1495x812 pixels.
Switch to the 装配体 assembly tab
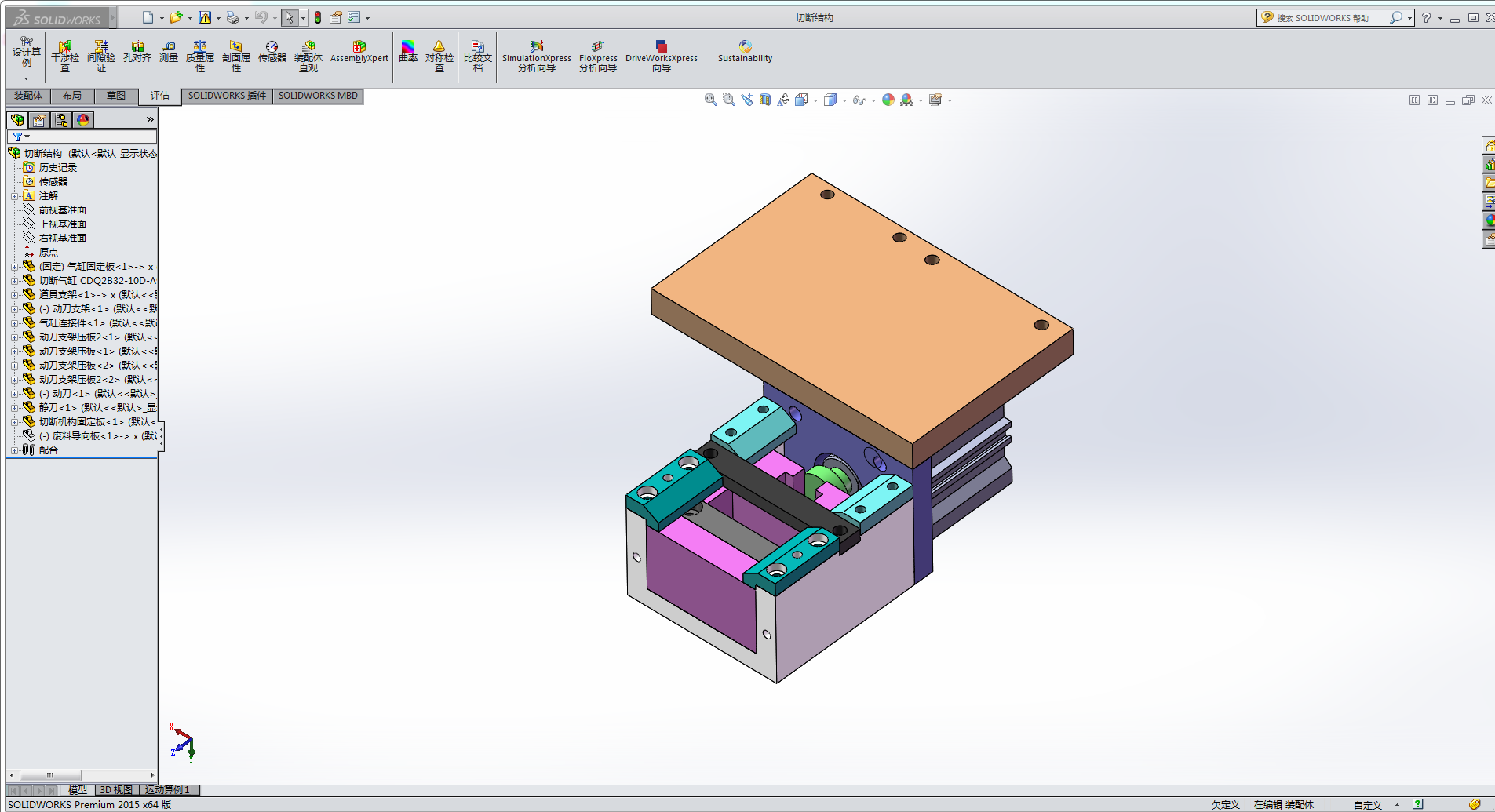pyautogui.click(x=28, y=96)
